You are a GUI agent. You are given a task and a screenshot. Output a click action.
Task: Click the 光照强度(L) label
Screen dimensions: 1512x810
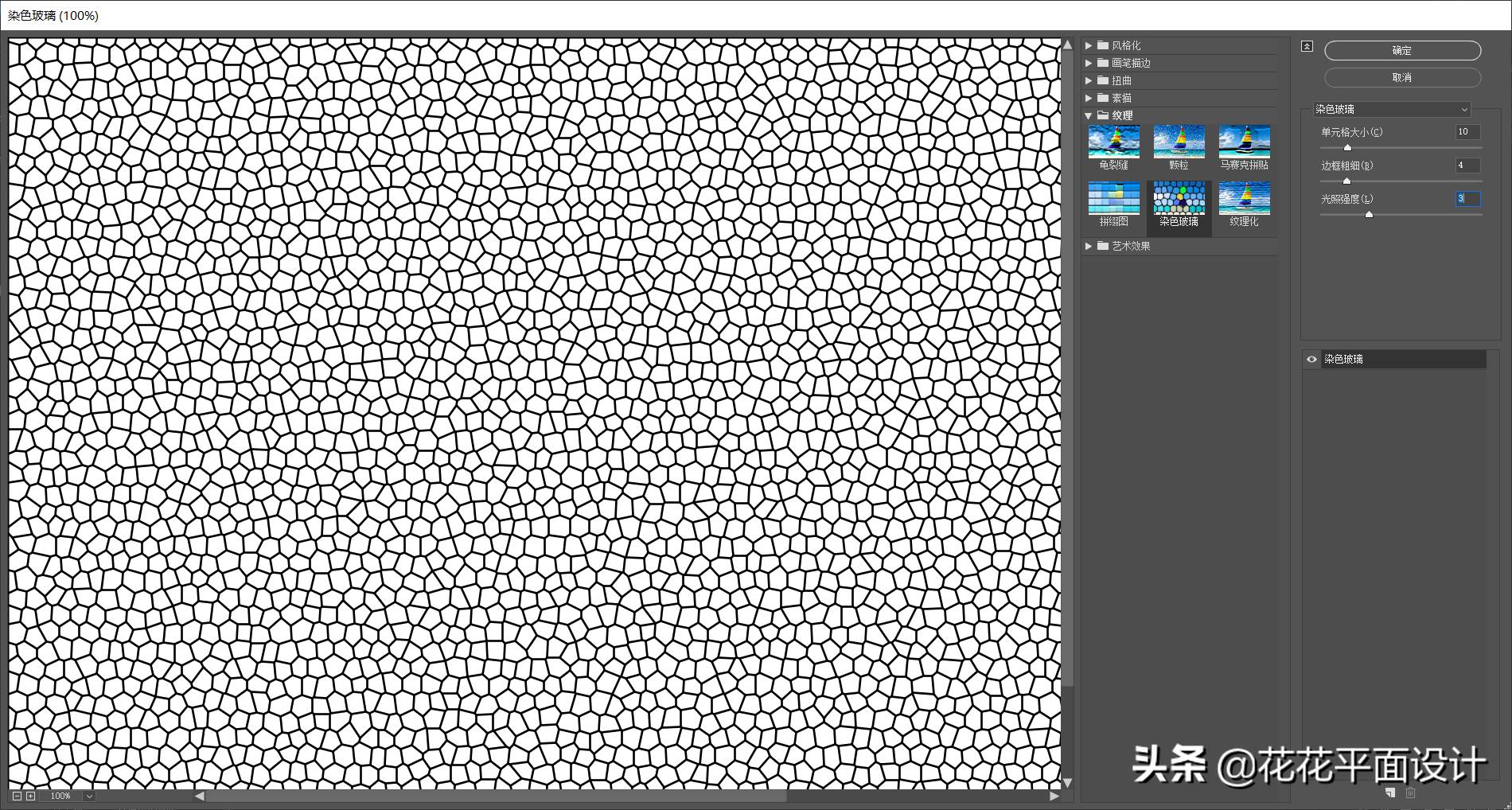point(1346,199)
